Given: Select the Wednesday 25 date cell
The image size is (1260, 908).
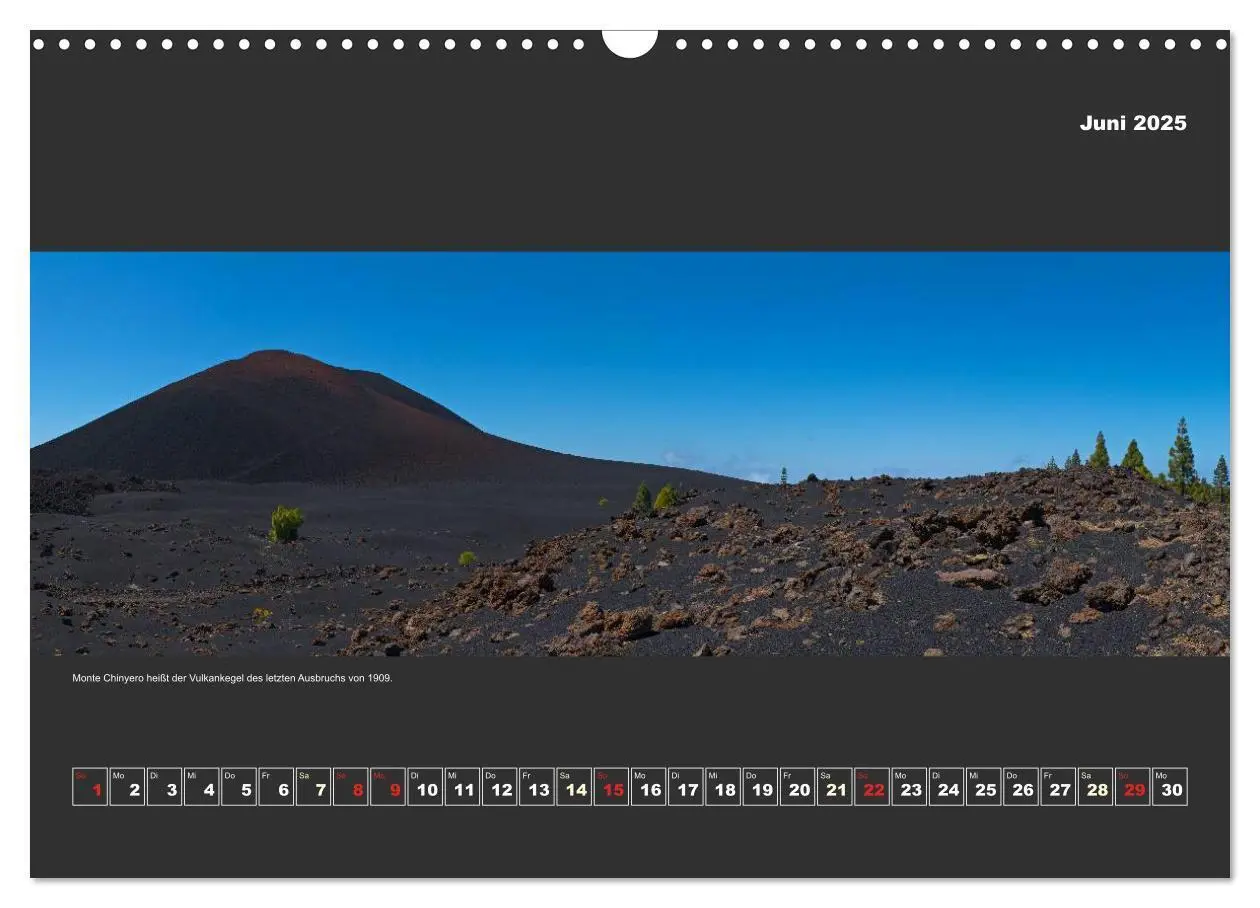Looking at the screenshot, I should point(984,786).
